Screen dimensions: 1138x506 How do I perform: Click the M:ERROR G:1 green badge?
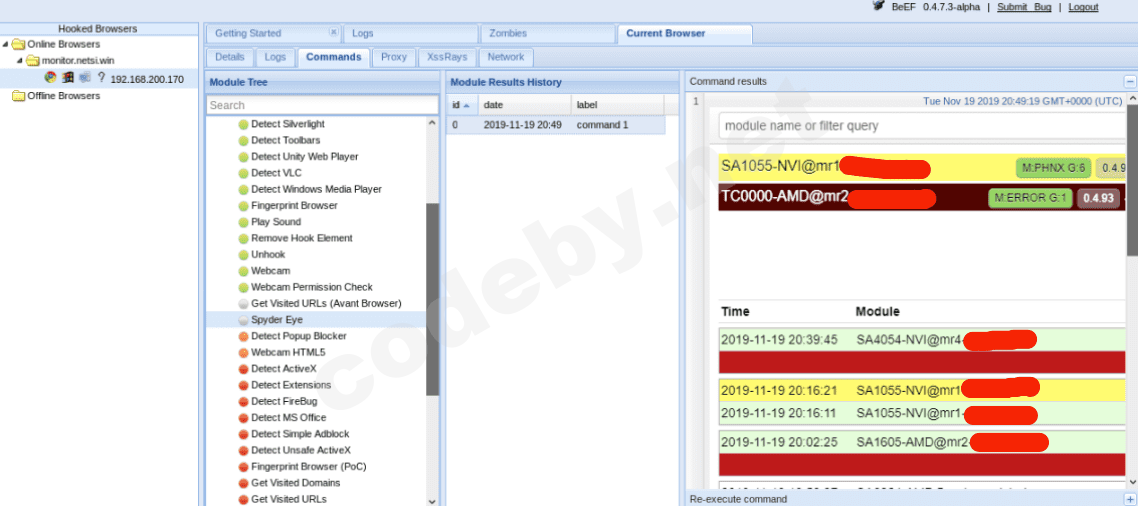(1030, 198)
